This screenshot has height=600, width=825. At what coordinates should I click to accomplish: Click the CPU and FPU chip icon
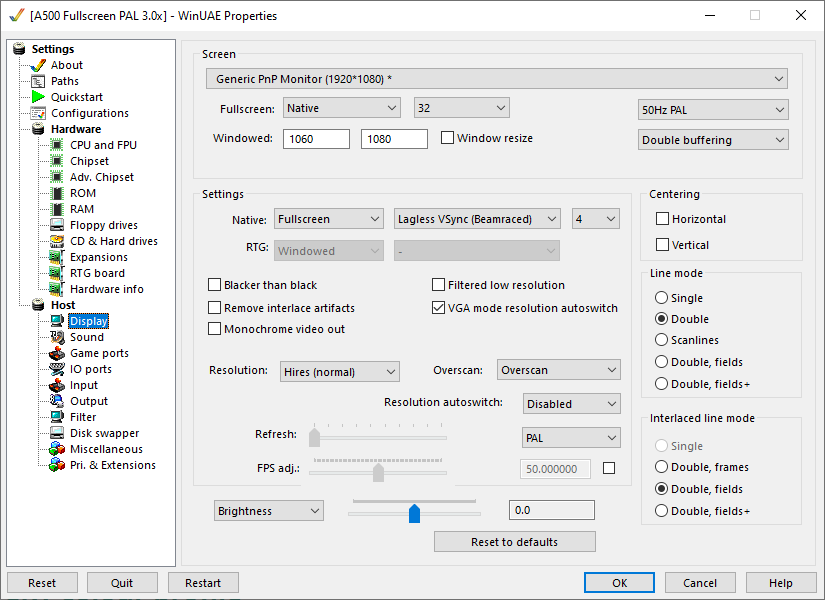click(57, 145)
